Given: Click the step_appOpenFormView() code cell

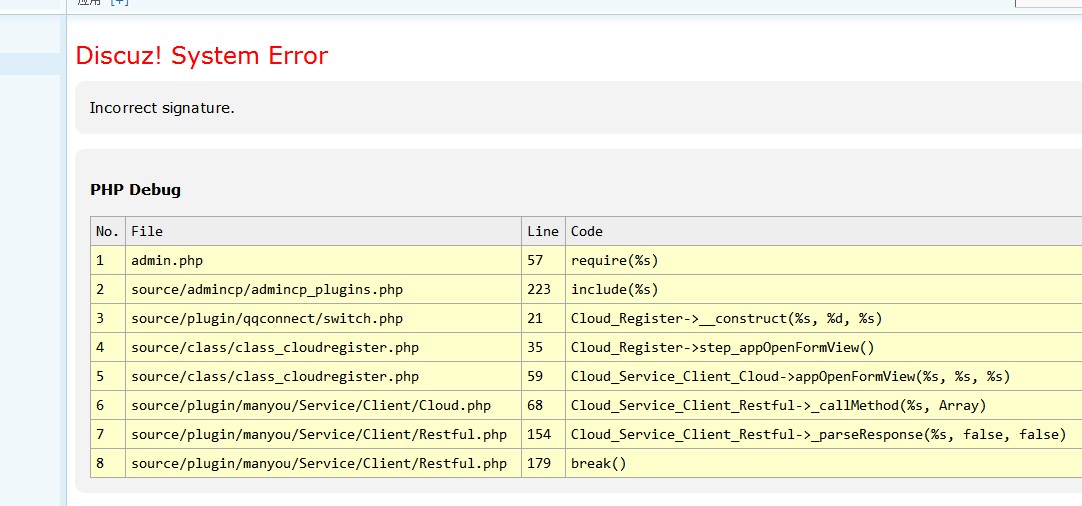Looking at the screenshot, I should (x=722, y=347).
